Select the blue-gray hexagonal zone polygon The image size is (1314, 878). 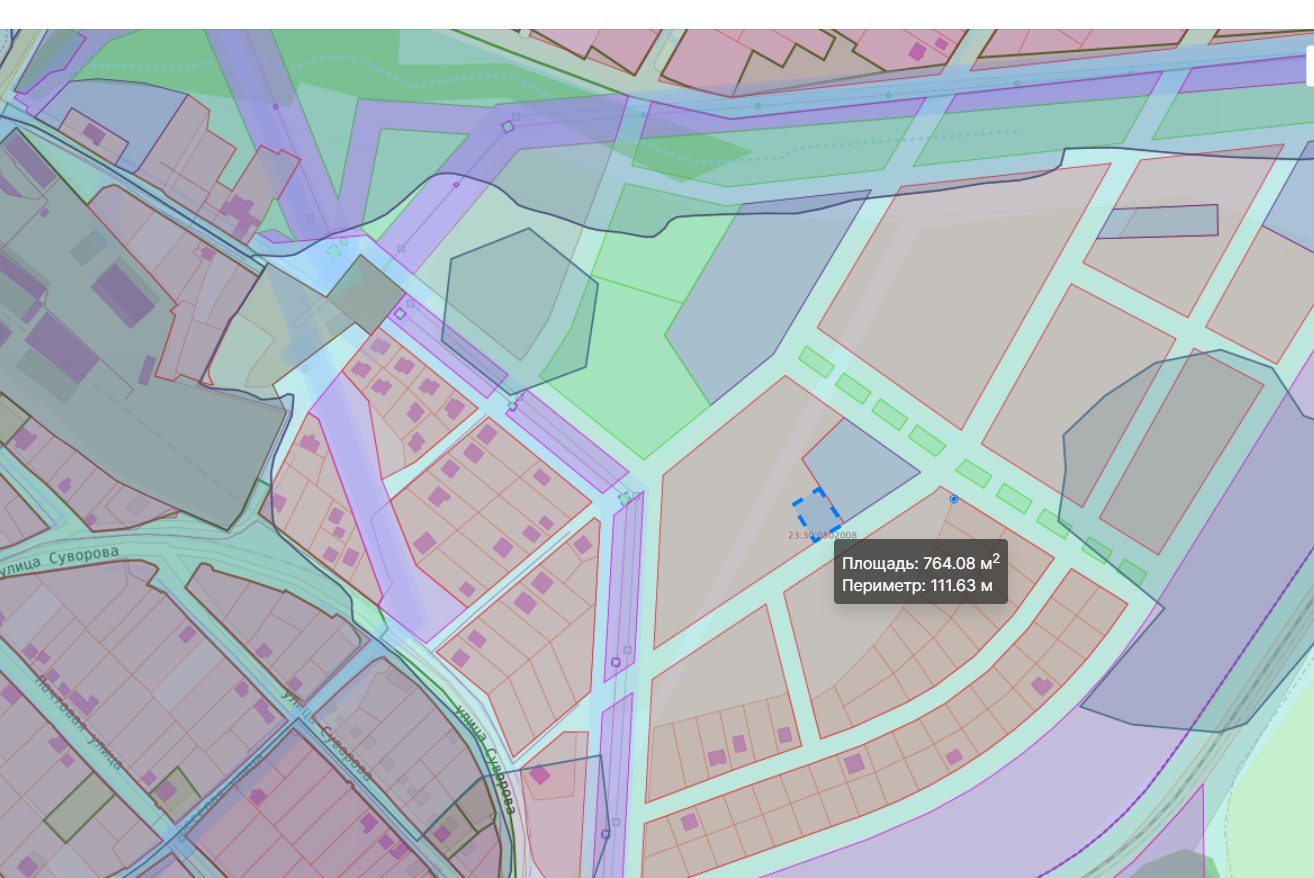coord(520,310)
